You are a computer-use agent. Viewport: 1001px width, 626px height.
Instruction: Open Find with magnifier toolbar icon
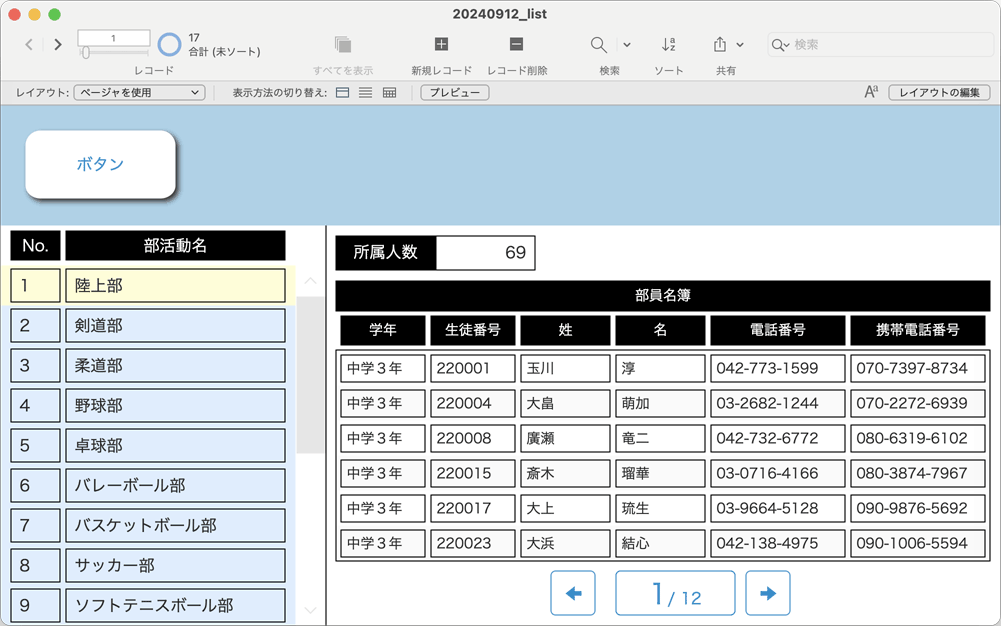click(x=598, y=44)
